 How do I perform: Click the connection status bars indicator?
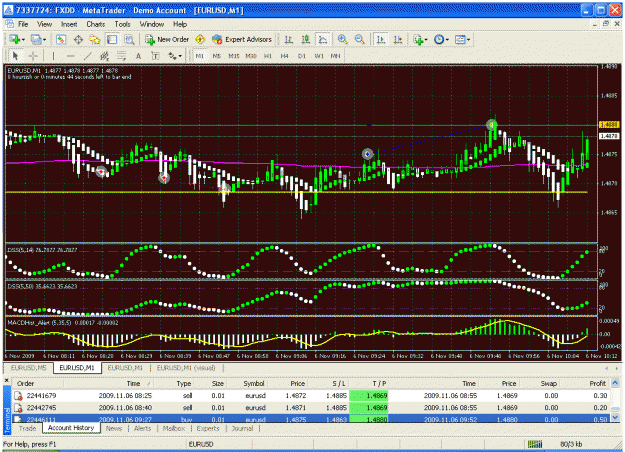(535, 444)
